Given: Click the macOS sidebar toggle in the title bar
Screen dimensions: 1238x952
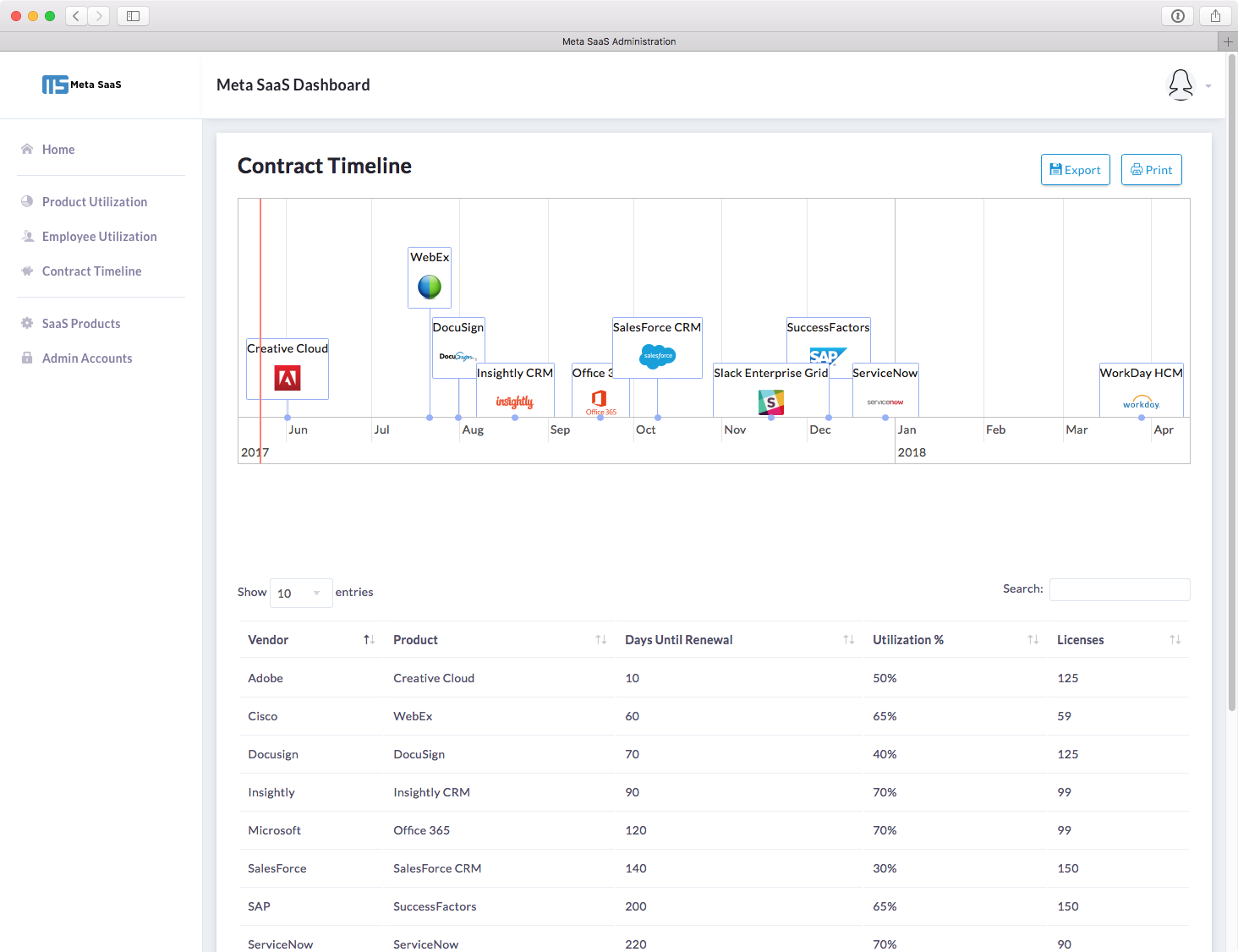Looking at the screenshot, I should pyautogui.click(x=132, y=15).
